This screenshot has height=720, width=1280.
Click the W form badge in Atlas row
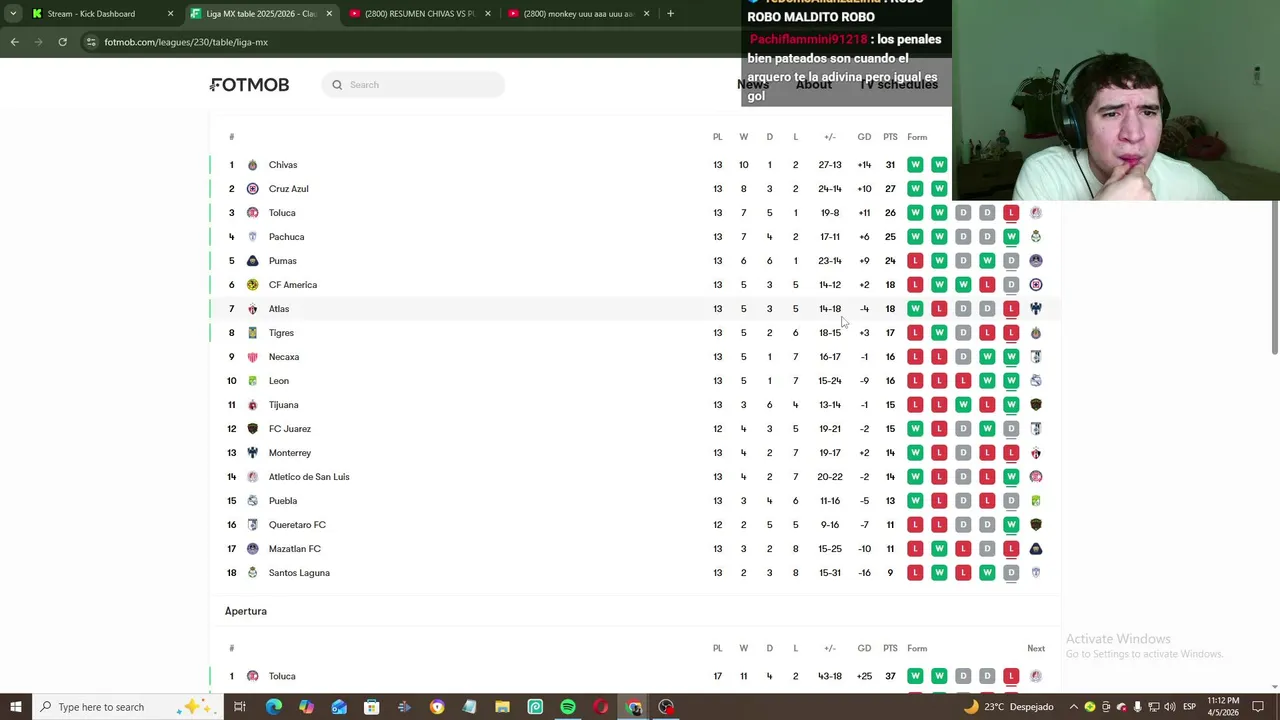click(915, 309)
